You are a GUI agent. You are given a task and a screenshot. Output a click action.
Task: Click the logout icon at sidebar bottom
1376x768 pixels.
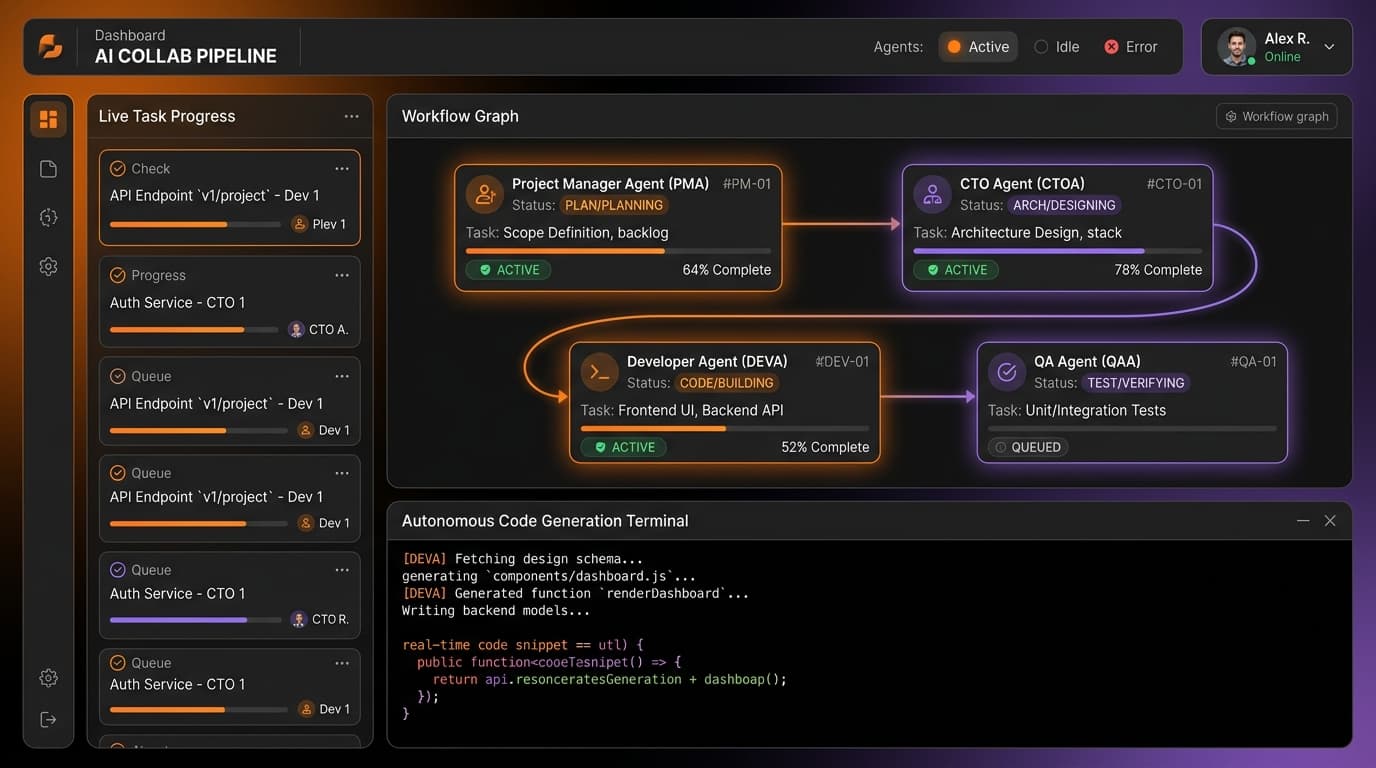pyautogui.click(x=48, y=719)
